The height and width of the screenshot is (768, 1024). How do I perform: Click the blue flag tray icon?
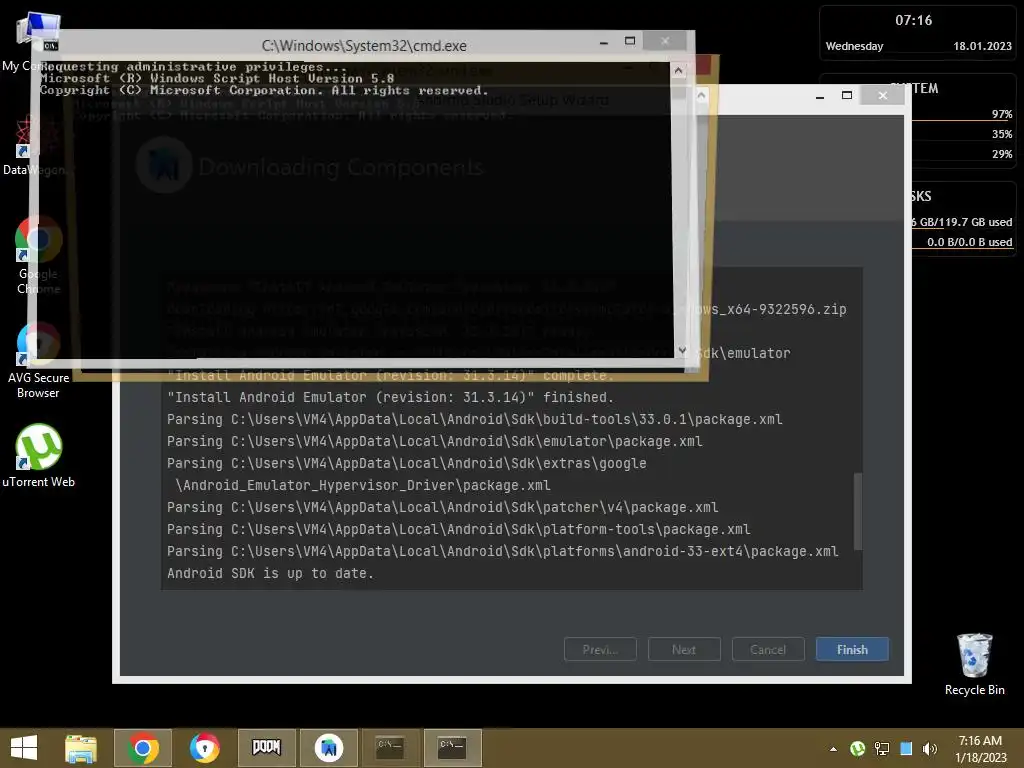(x=906, y=749)
